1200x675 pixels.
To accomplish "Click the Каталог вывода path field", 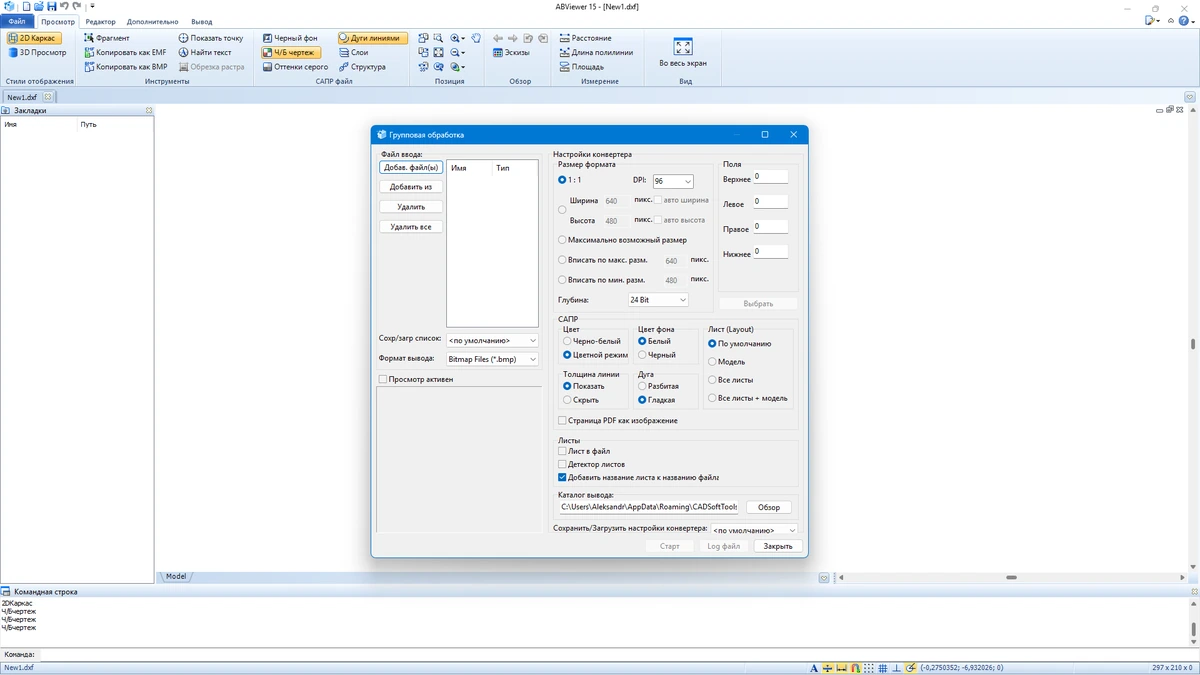I will point(648,507).
